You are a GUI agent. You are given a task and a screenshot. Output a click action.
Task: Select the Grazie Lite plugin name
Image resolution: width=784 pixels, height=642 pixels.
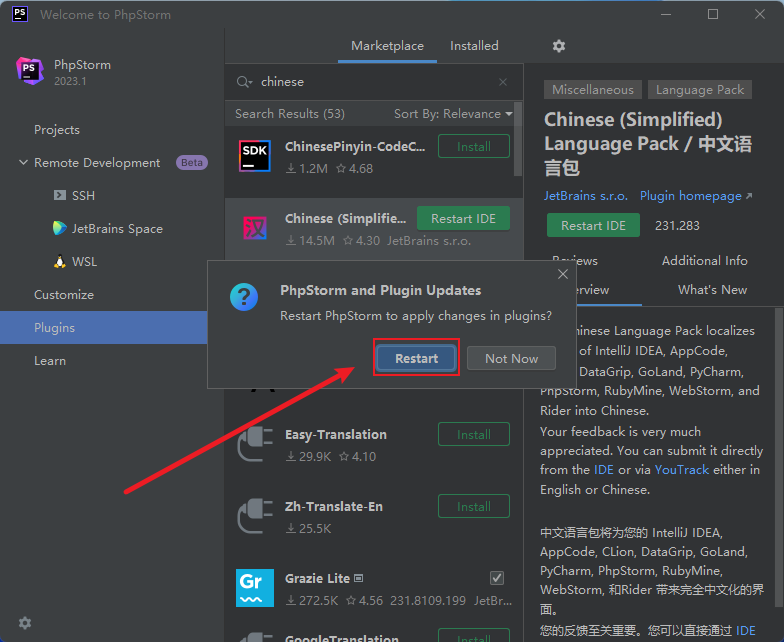(x=318, y=578)
